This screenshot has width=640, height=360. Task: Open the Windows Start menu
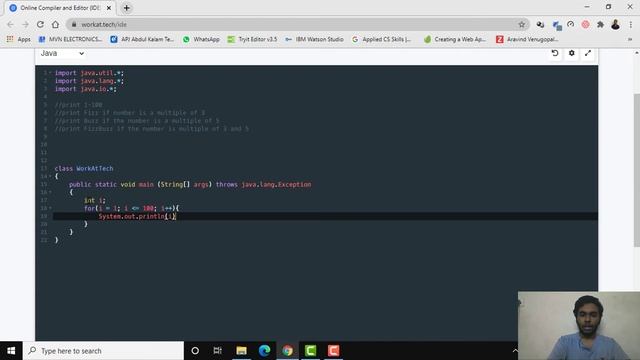(11, 351)
